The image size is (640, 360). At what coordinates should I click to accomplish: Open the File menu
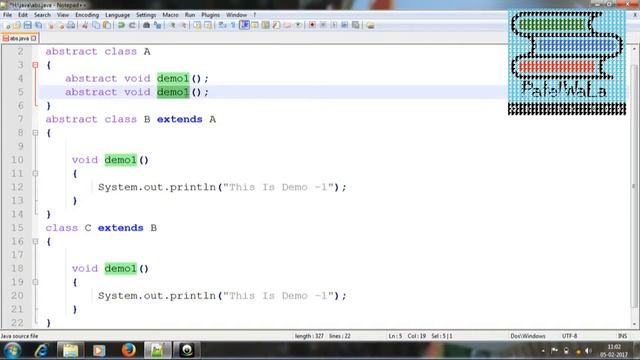coord(7,15)
